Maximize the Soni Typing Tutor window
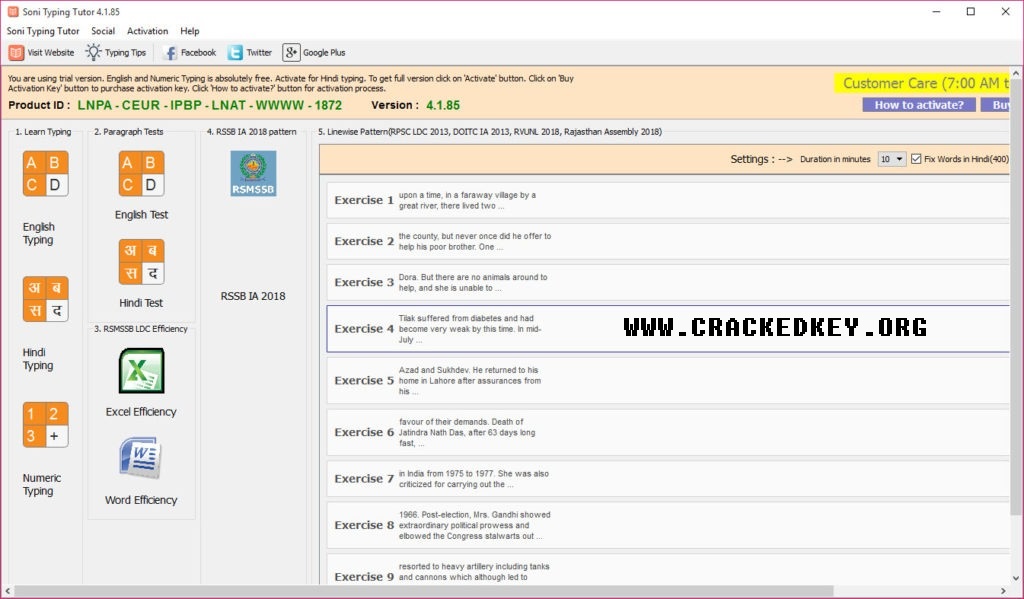Image resolution: width=1024 pixels, height=599 pixels. click(971, 11)
